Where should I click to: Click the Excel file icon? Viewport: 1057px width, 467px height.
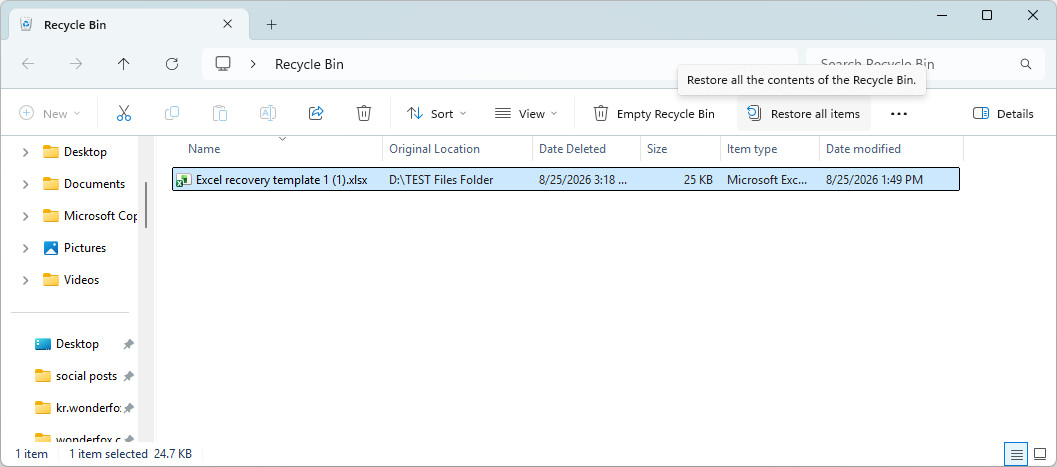[x=182, y=180]
